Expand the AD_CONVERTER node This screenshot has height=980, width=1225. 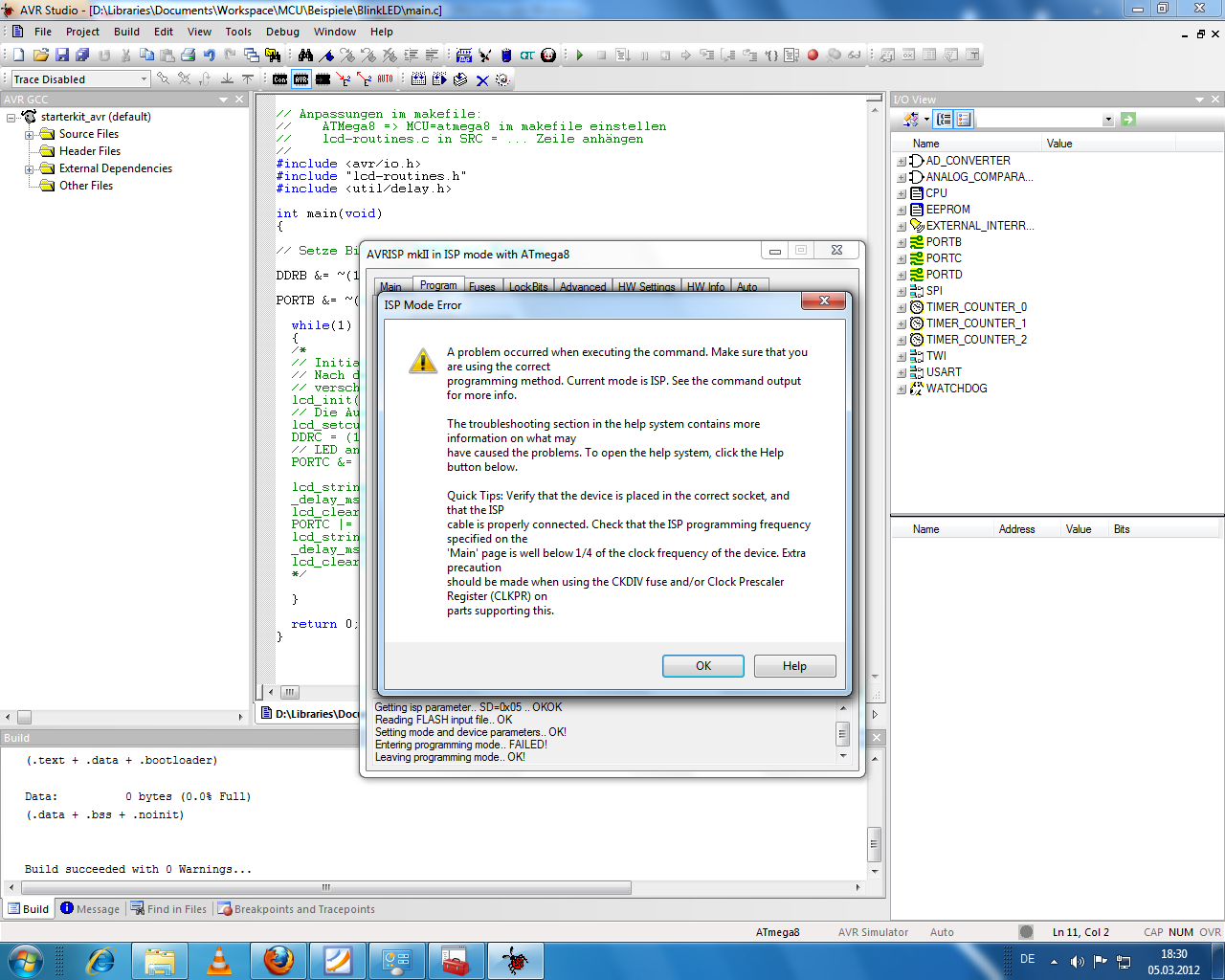(x=902, y=162)
